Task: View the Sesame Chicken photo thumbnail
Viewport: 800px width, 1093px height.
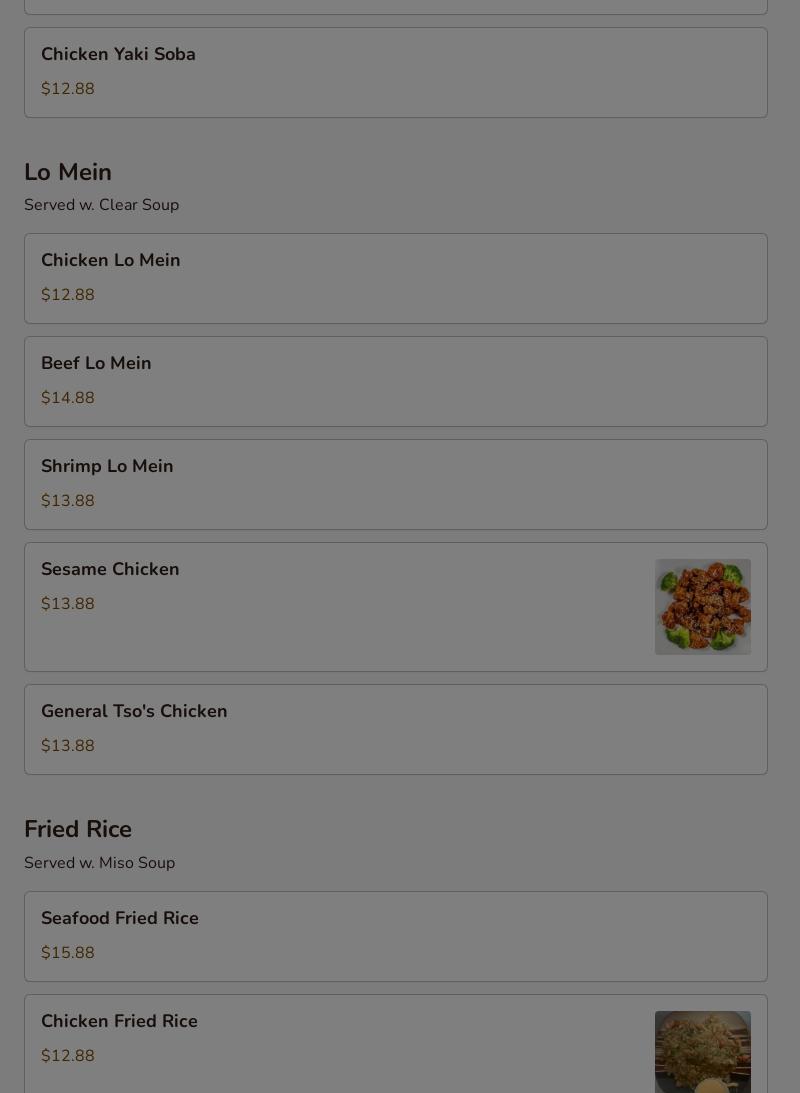Action: 702,606
